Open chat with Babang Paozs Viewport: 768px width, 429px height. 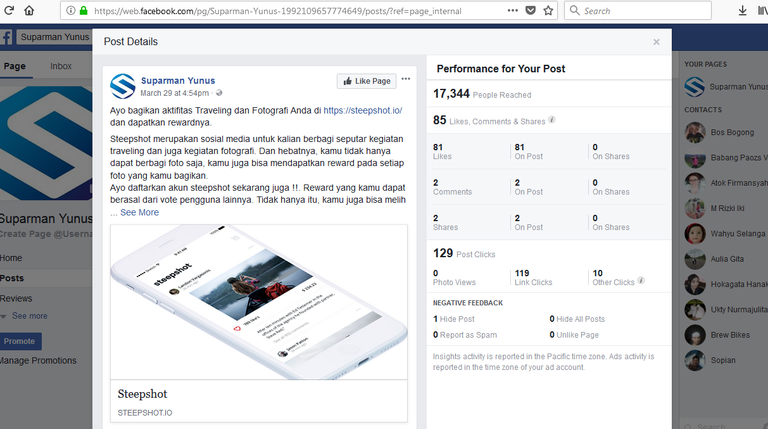(x=726, y=158)
